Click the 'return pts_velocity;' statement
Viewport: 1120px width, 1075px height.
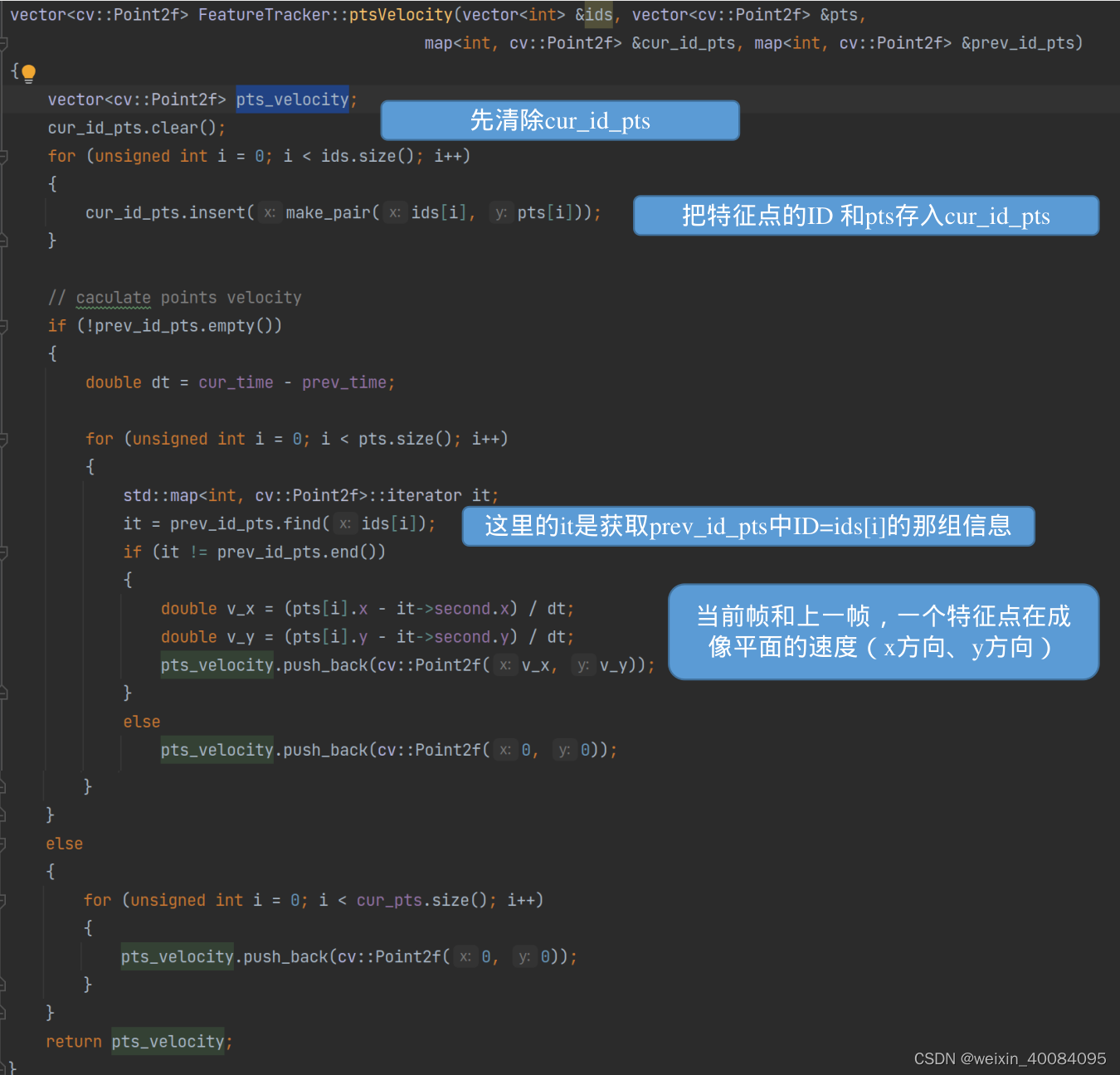139,1042
